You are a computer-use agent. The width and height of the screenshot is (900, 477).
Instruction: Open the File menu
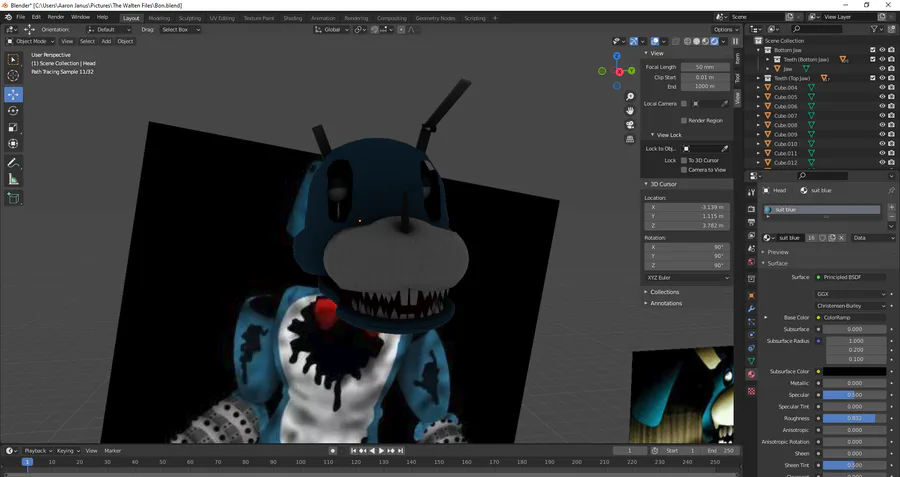[21, 17]
